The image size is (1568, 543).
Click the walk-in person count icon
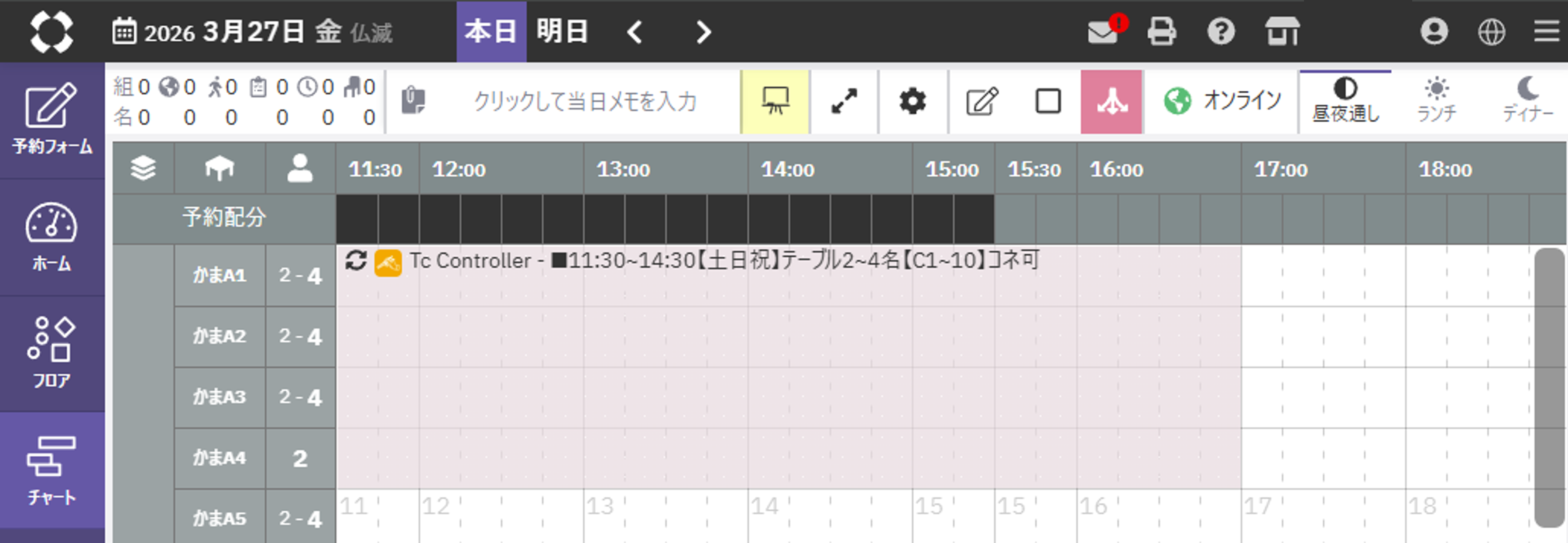click(215, 88)
